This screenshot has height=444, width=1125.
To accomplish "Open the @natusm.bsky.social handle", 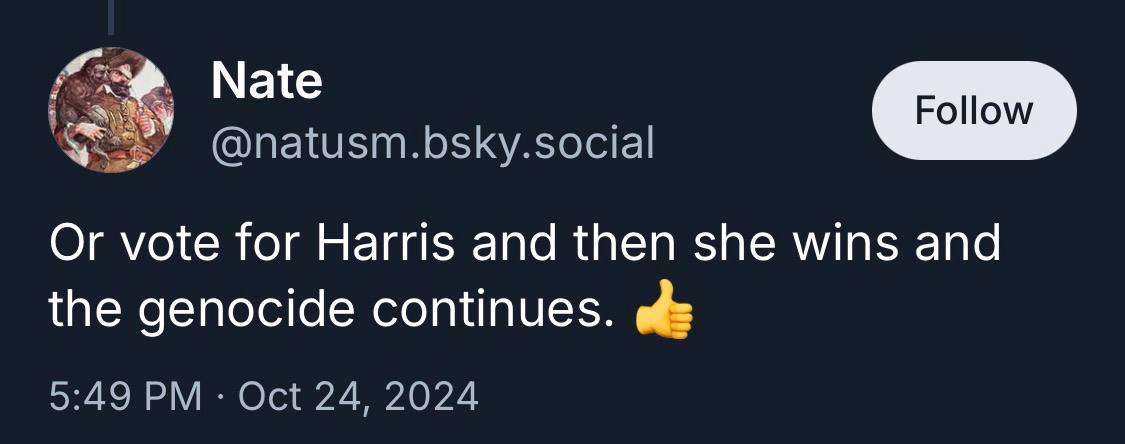I will pyautogui.click(x=432, y=143).
